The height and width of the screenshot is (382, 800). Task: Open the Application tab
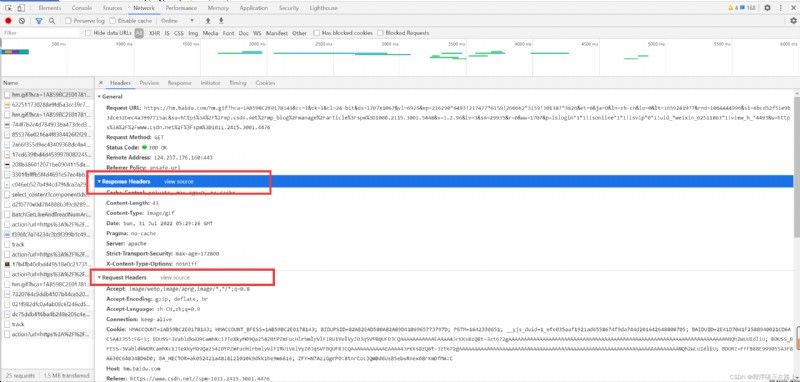point(254,8)
